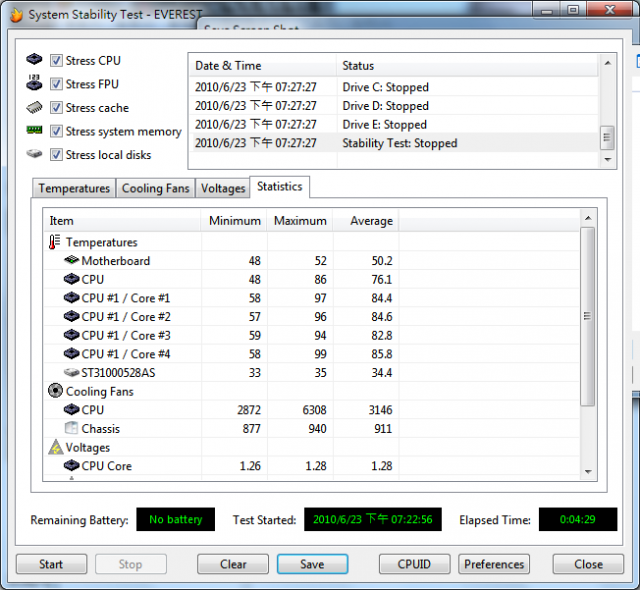The width and height of the screenshot is (640, 590).
Task: Click the Date & Time column header
Action: [262, 65]
